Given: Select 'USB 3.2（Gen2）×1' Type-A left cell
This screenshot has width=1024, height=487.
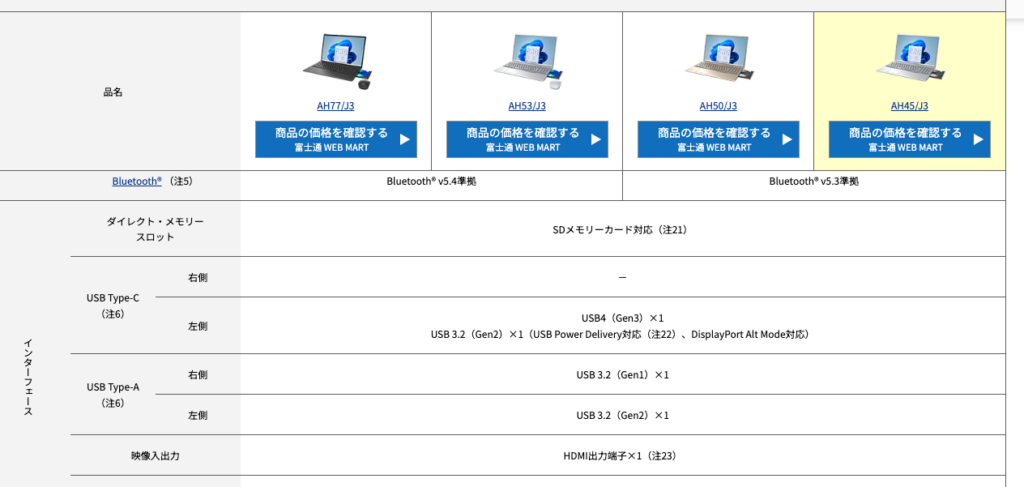Looking at the screenshot, I should tap(622, 415).
